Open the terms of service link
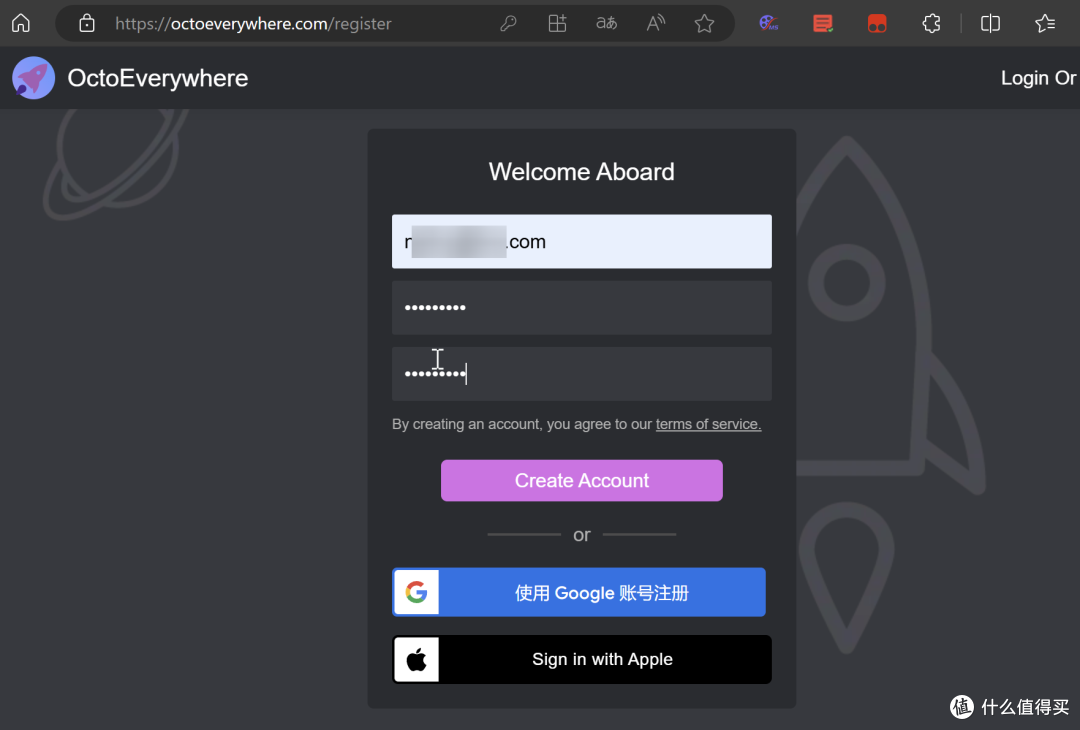 708,424
